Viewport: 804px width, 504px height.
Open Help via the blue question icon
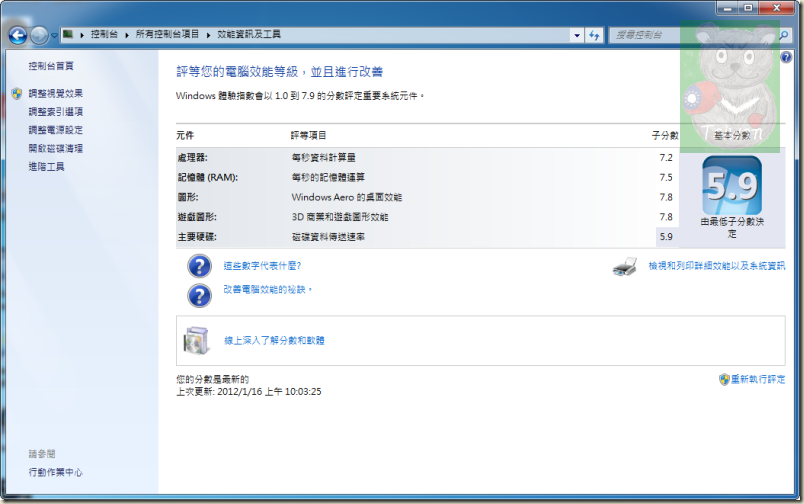coord(786,57)
